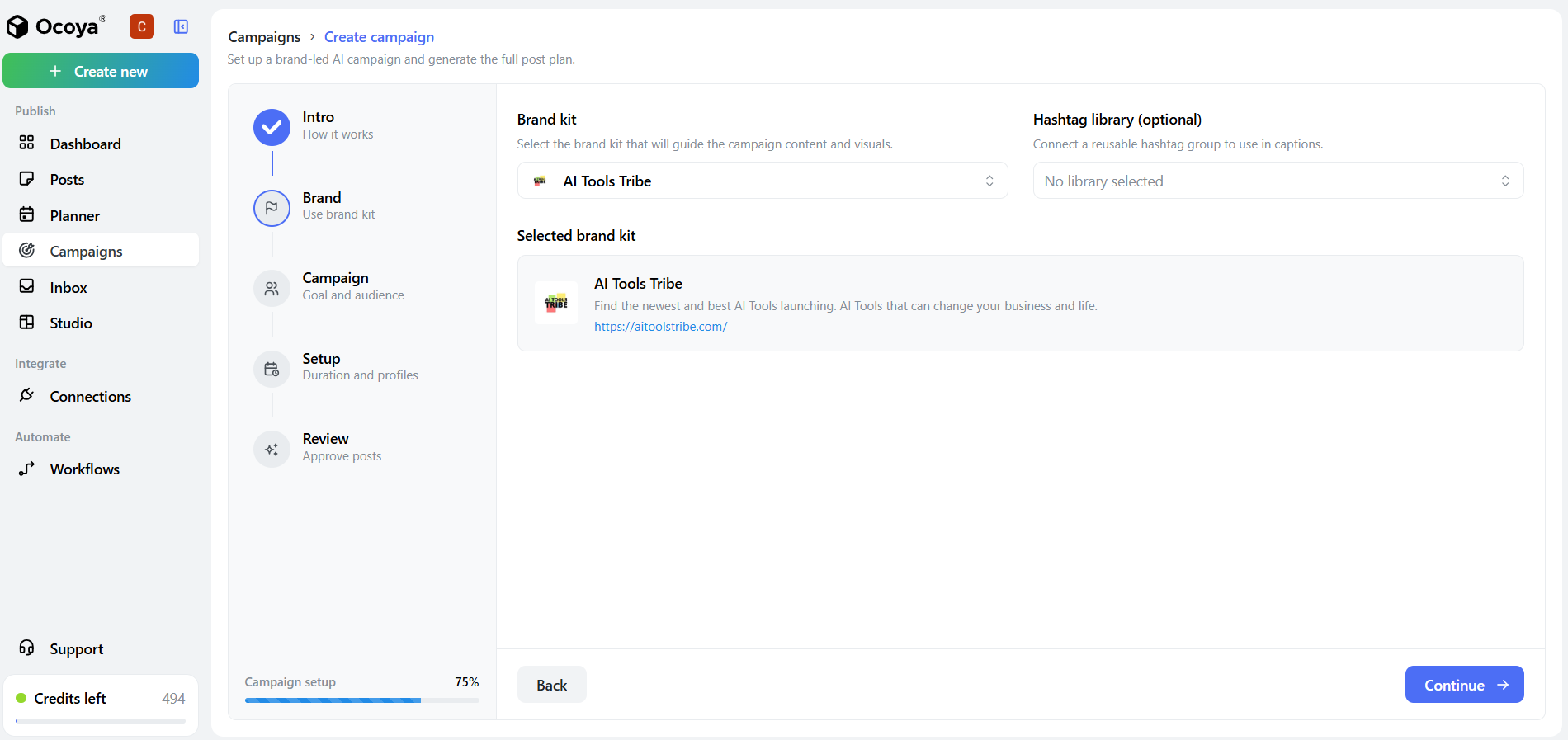Click the 494 credits value

pyautogui.click(x=173, y=699)
